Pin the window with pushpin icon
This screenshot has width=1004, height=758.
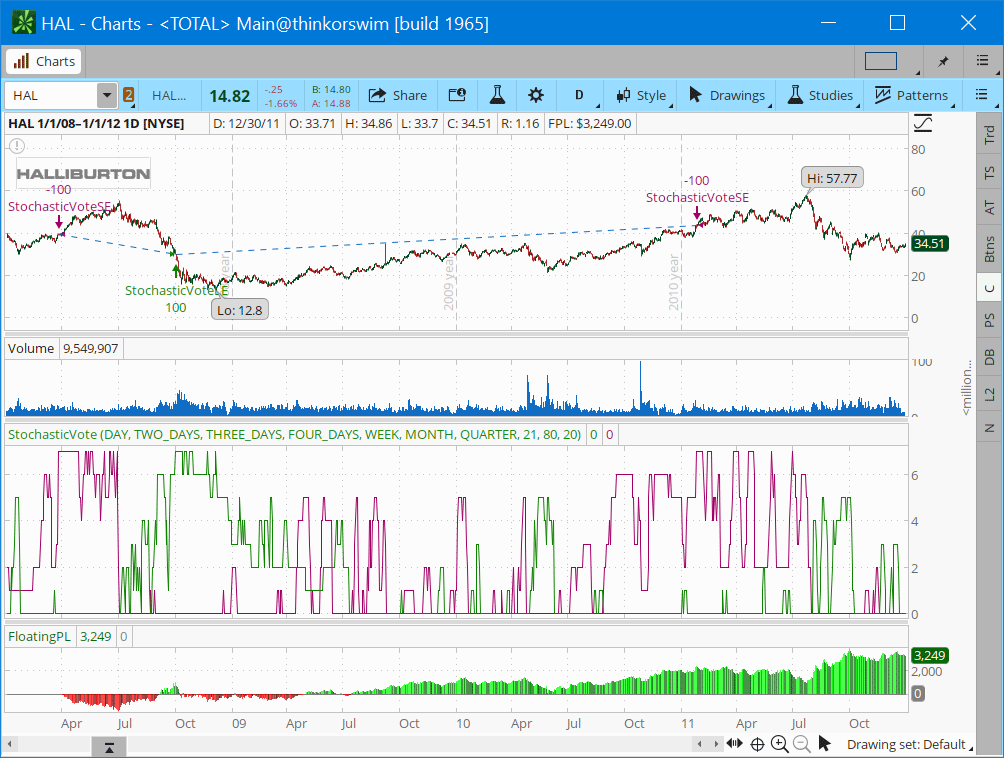[x=943, y=61]
